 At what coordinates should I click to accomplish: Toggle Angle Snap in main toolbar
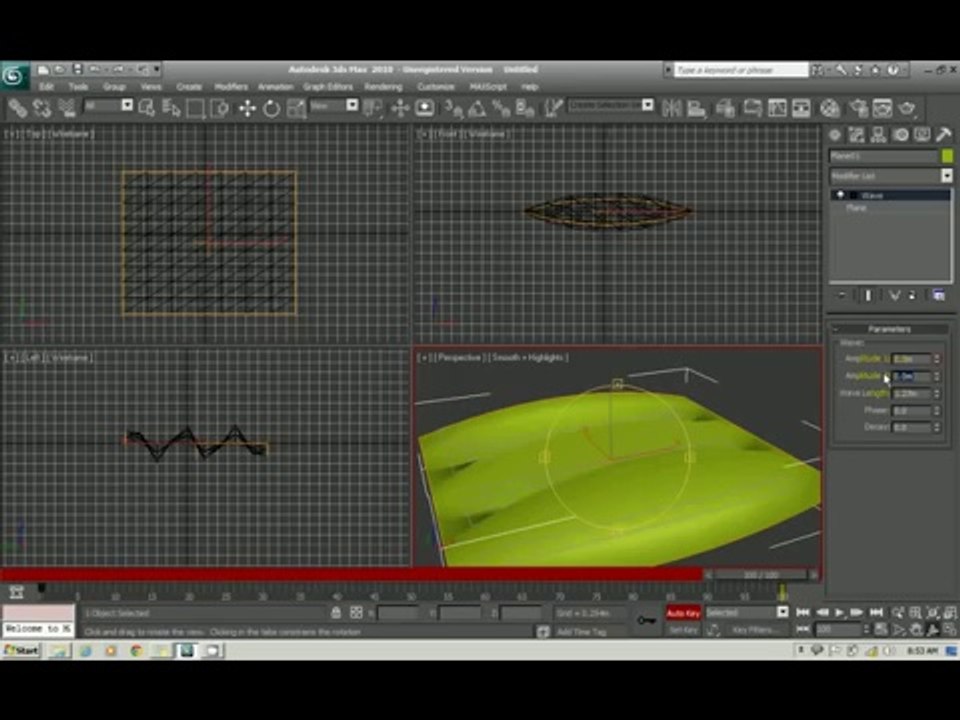tap(477, 109)
